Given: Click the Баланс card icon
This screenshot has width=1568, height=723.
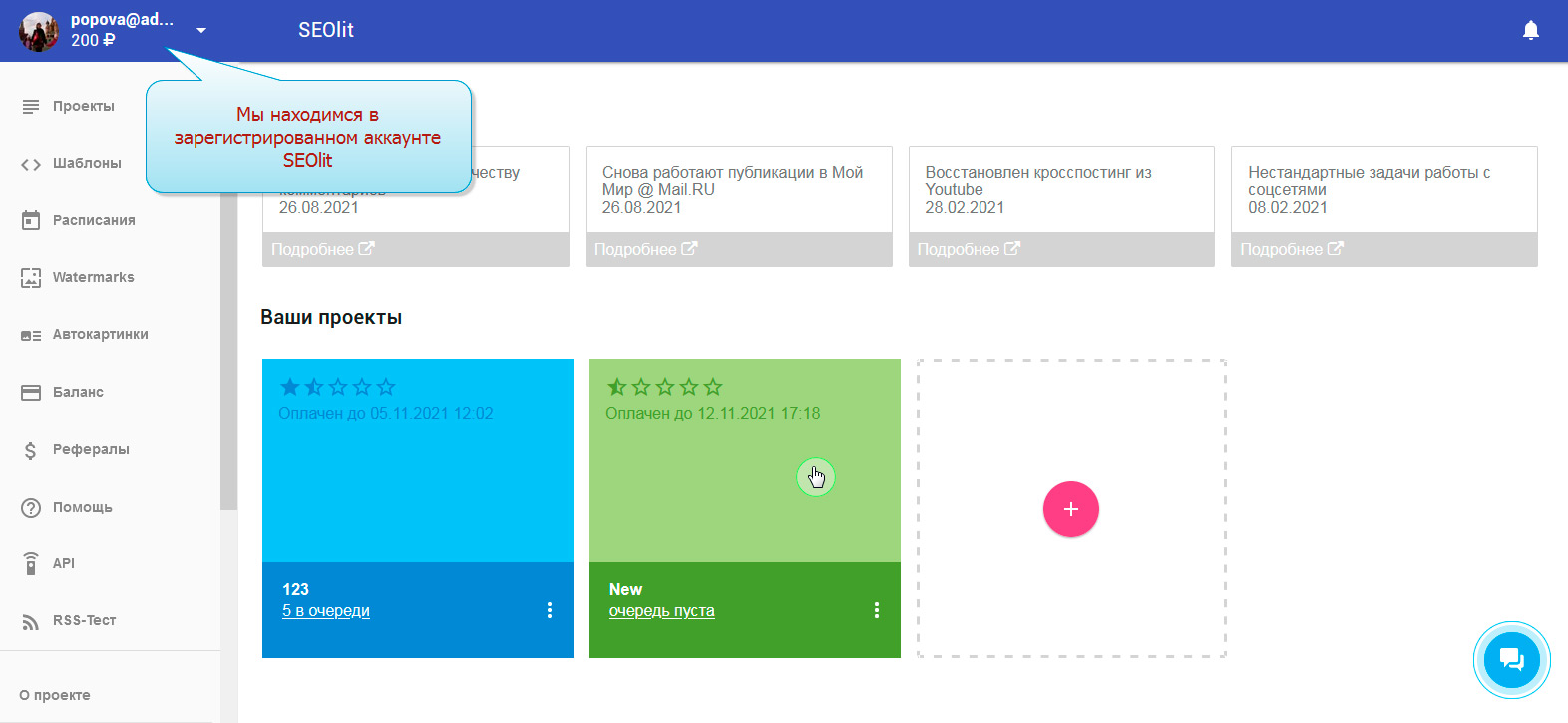Looking at the screenshot, I should pyautogui.click(x=31, y=392).
